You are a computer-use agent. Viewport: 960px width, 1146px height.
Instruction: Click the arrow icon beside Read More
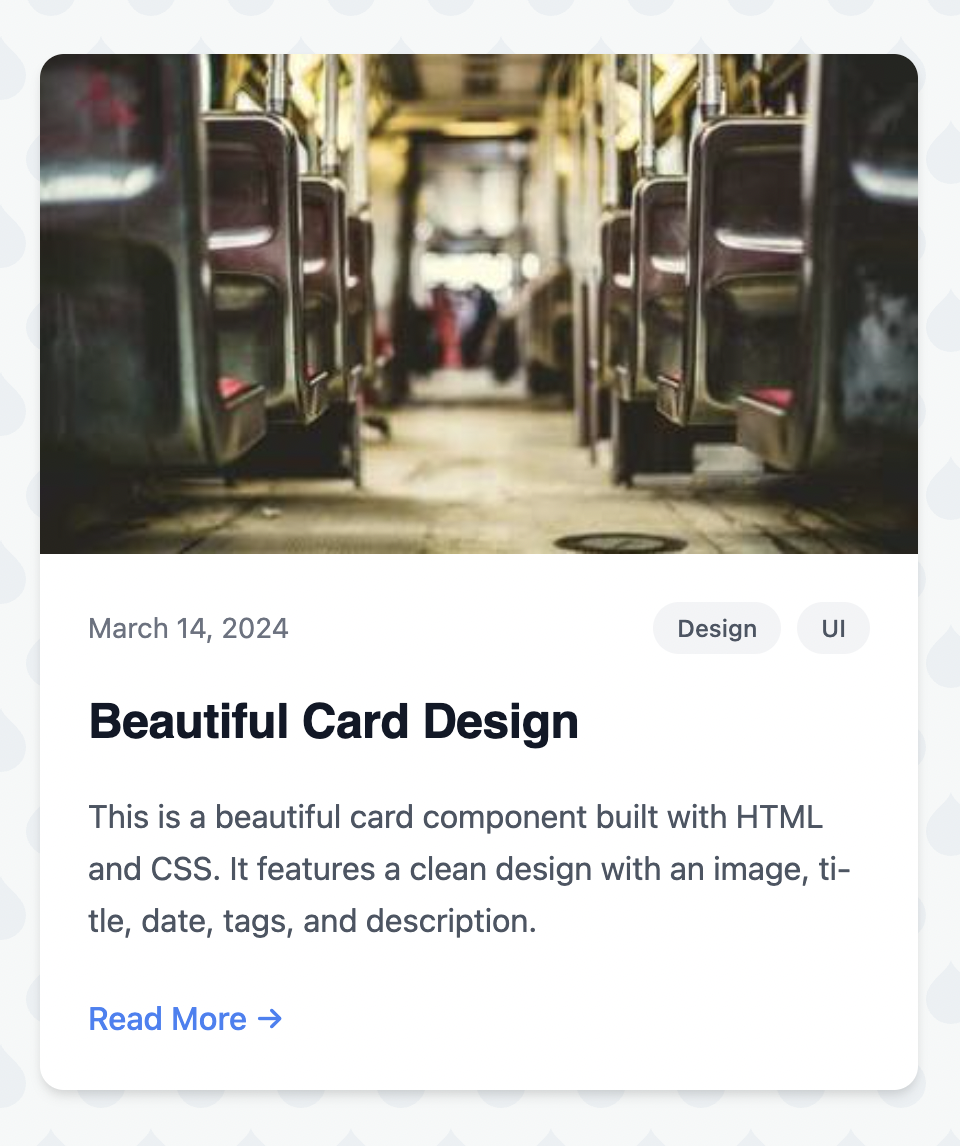tap(270, 1019)
